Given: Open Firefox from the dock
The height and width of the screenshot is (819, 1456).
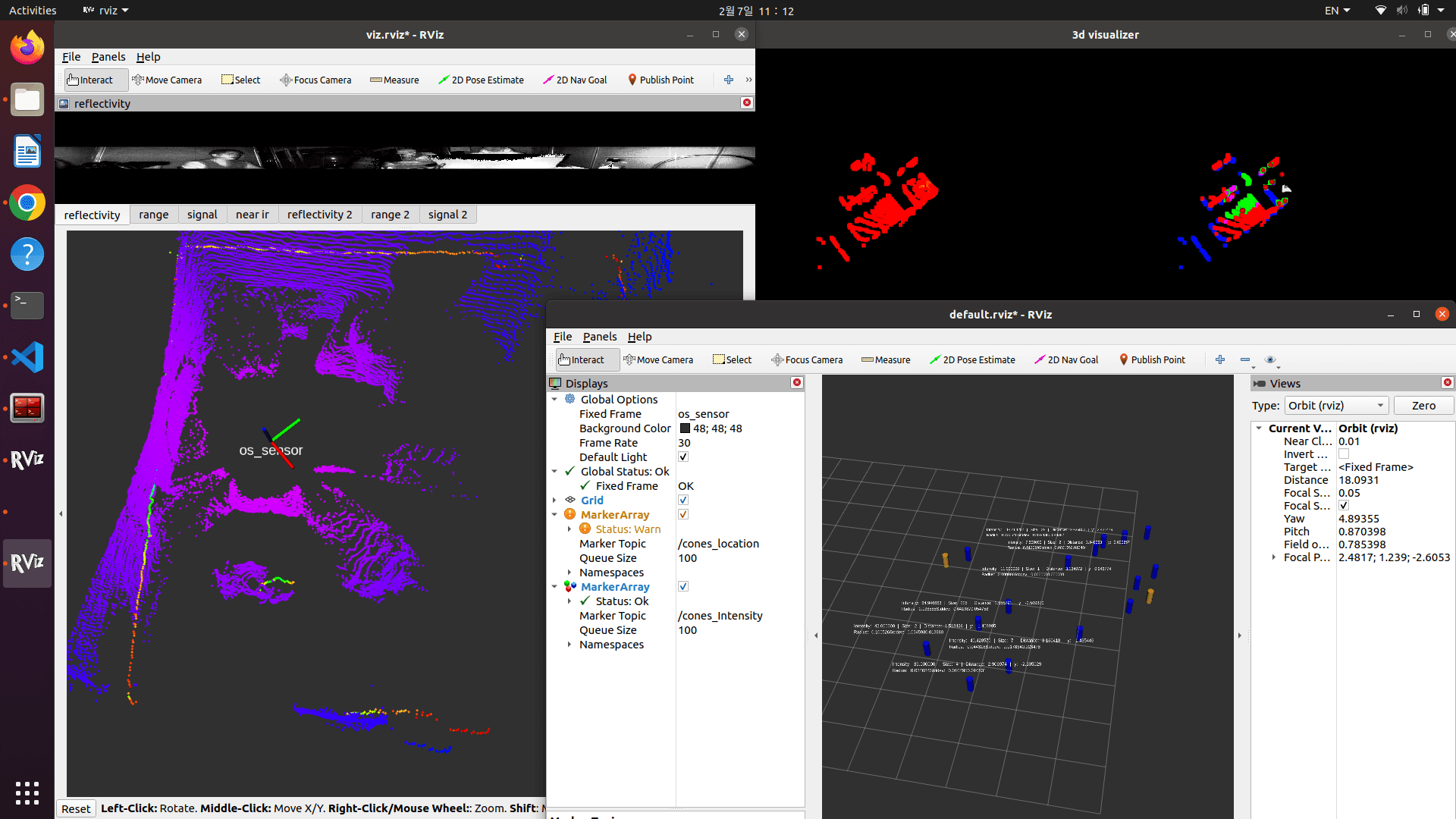Looking at the screenshot, I should 27,48.
